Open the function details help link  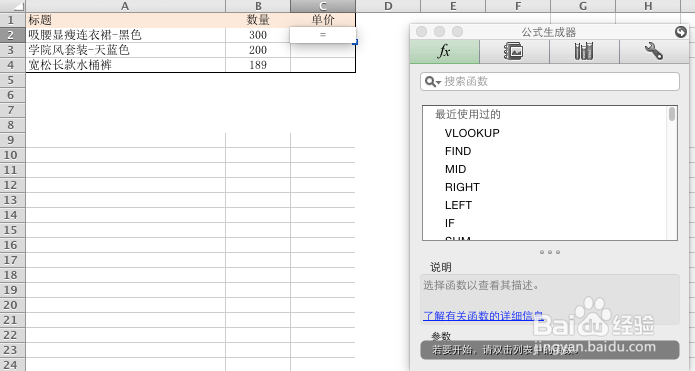coord(483,316)
